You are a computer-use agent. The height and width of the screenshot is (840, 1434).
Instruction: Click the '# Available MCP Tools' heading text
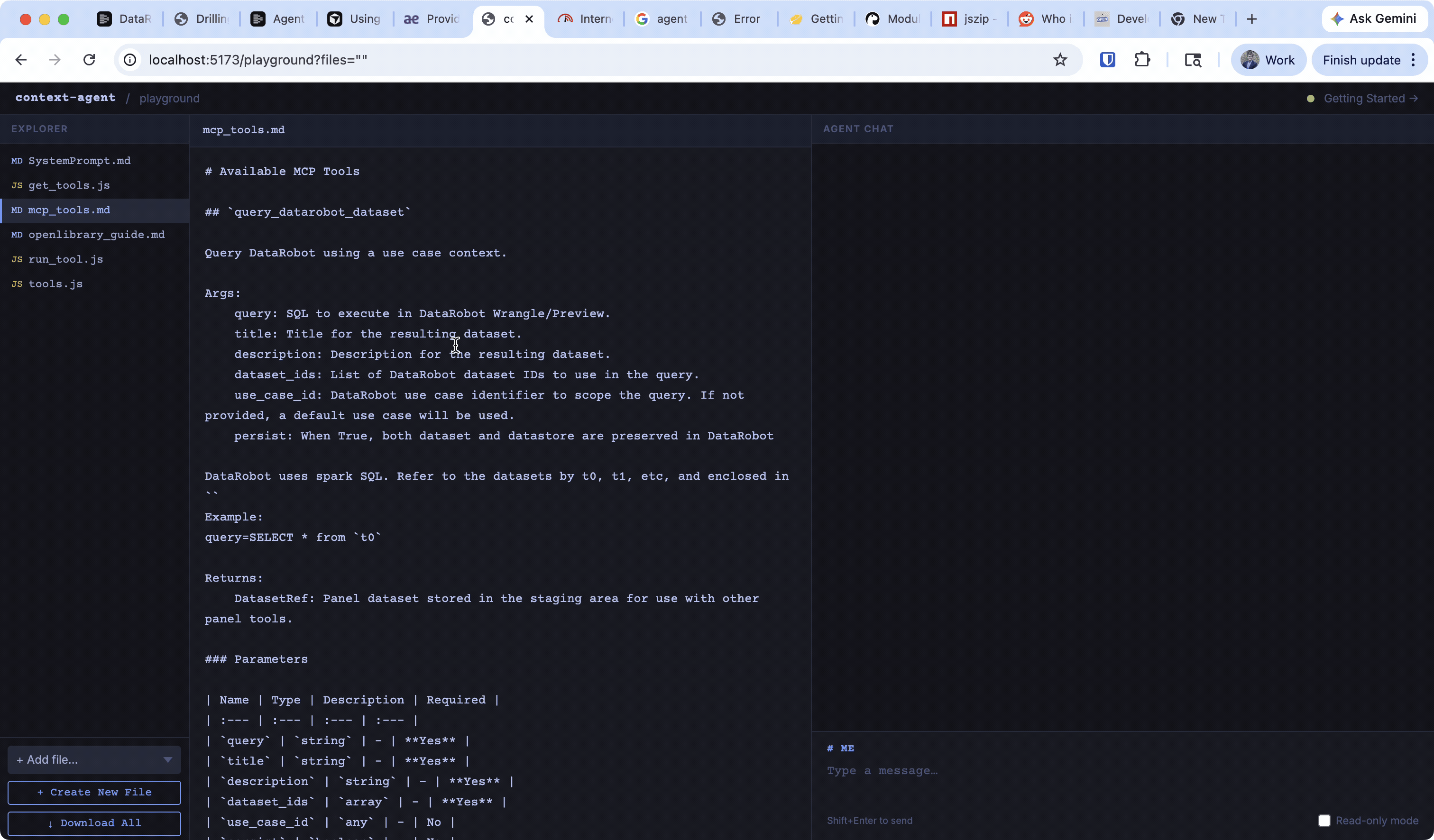[282, 171]
